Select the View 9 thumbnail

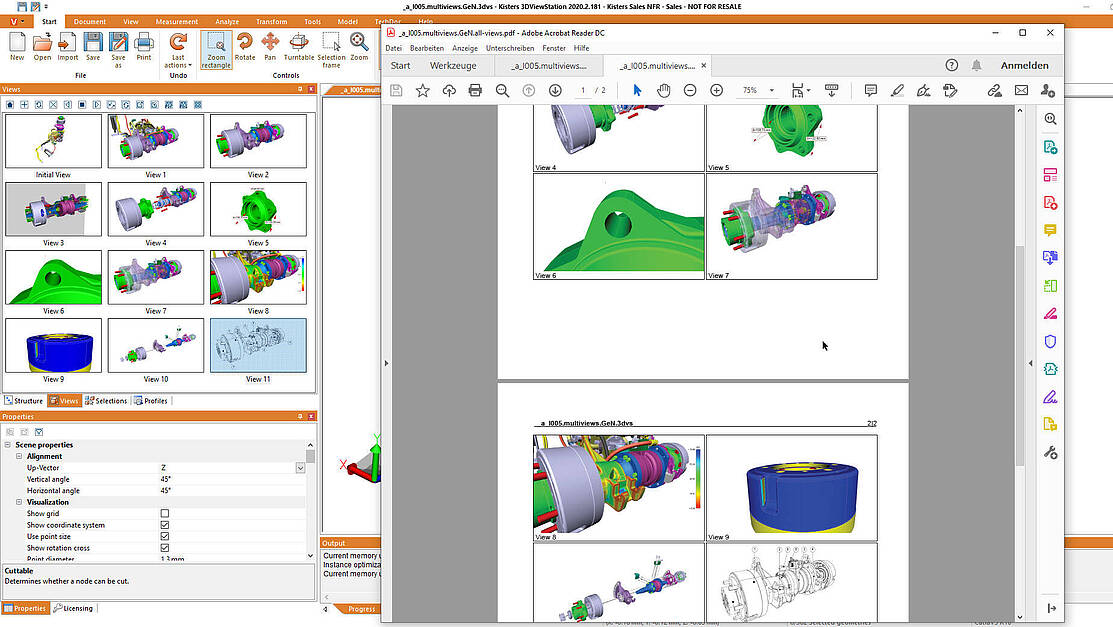point(53,345)
